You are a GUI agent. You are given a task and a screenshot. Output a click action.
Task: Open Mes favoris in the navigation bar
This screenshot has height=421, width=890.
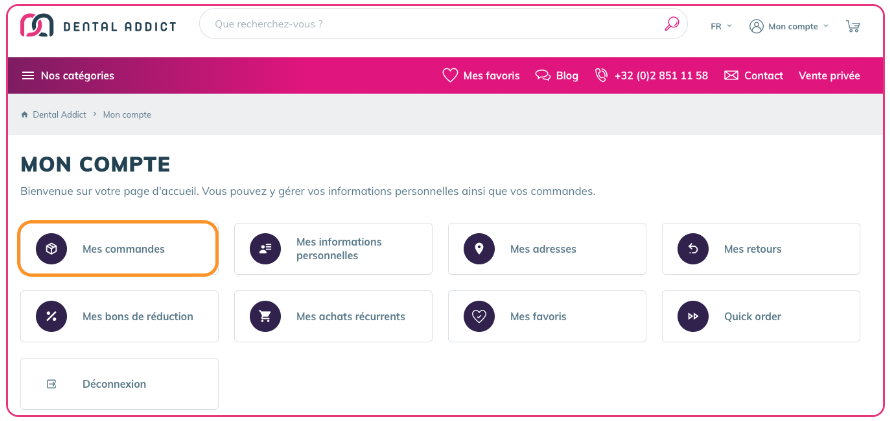click(x=481, y=76)
